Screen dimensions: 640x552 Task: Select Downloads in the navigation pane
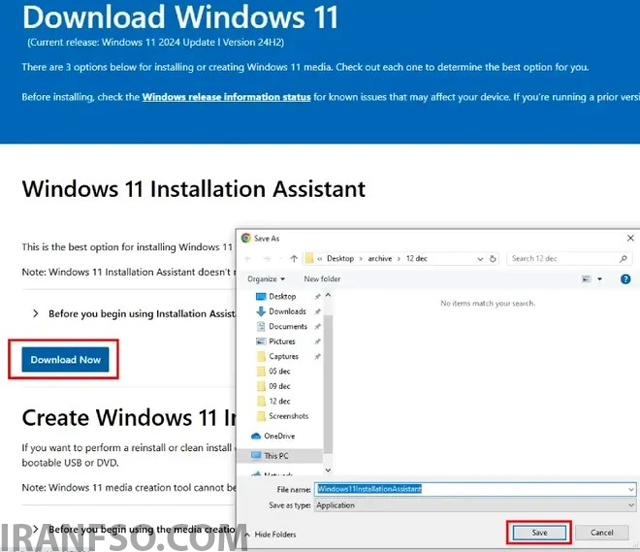287,311
